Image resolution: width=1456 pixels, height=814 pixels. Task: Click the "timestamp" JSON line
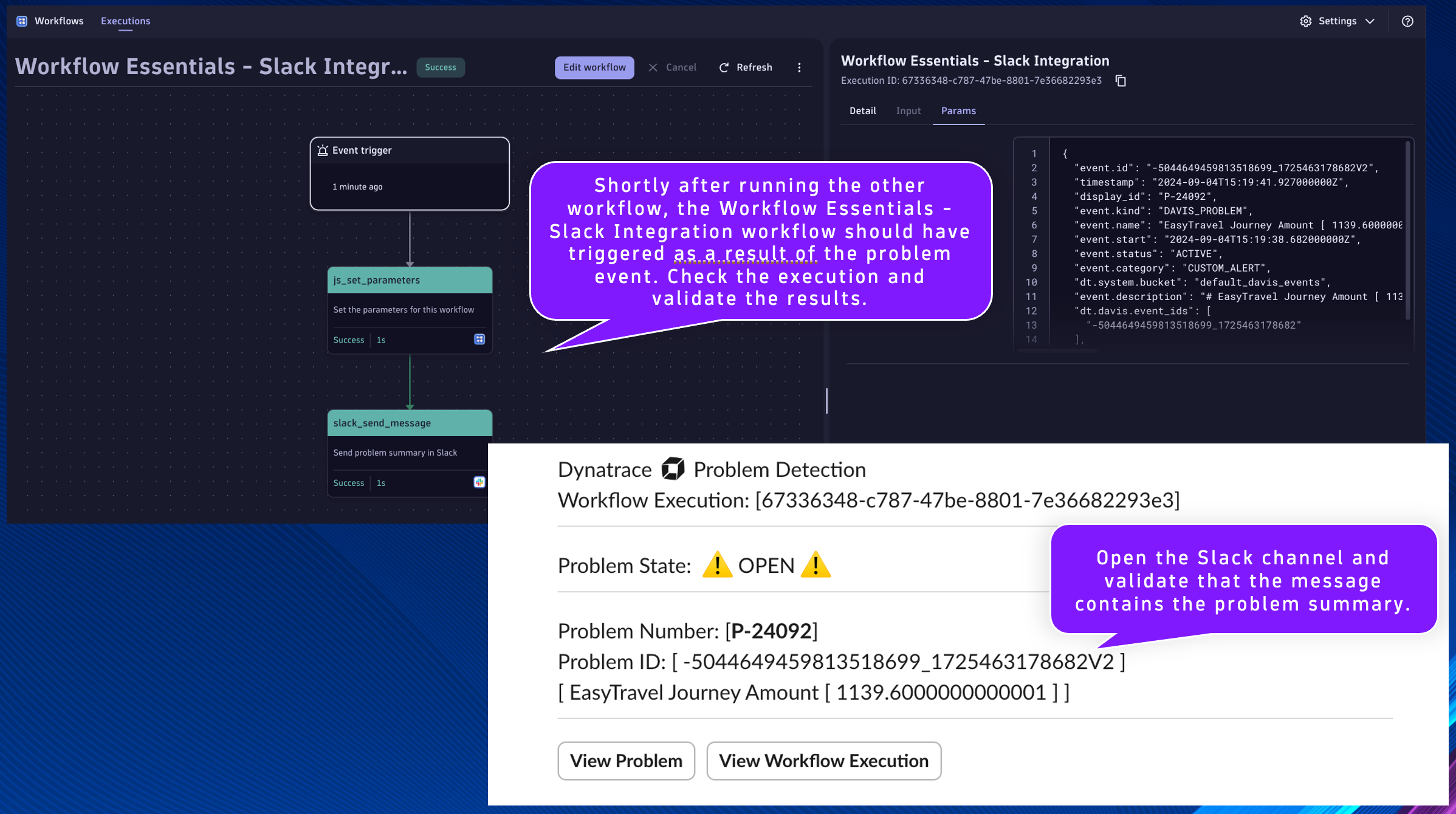click(x=1211, y=182)
